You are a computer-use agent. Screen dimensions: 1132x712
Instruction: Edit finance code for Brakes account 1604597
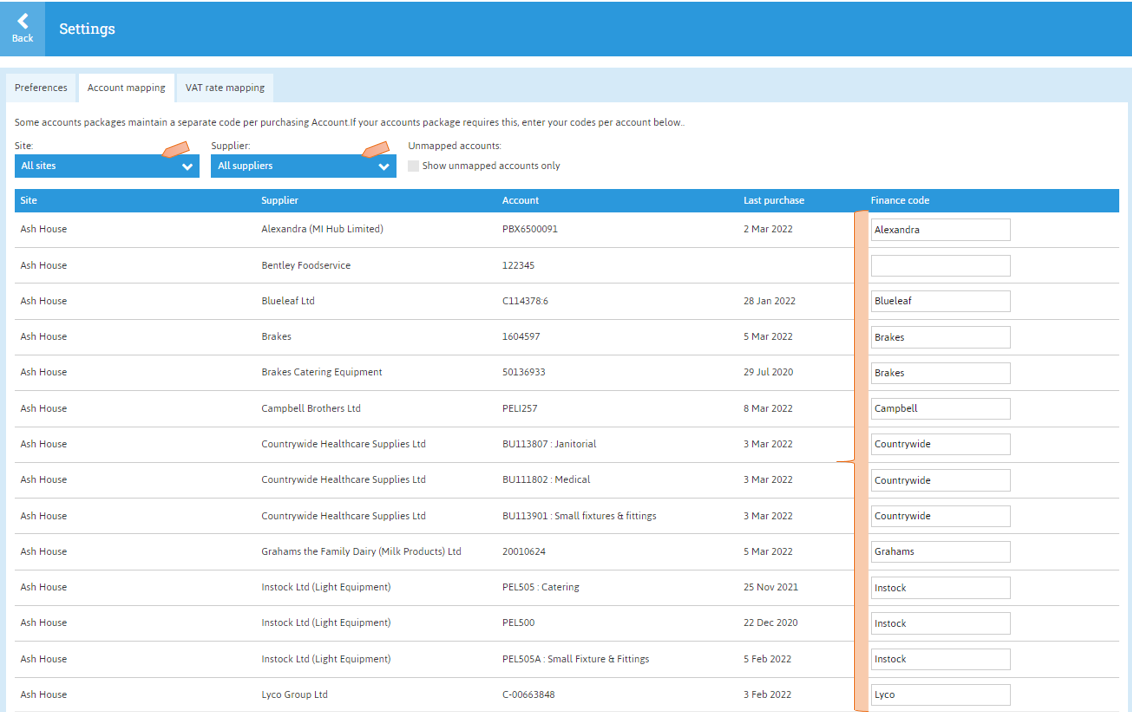pos(940,337)
